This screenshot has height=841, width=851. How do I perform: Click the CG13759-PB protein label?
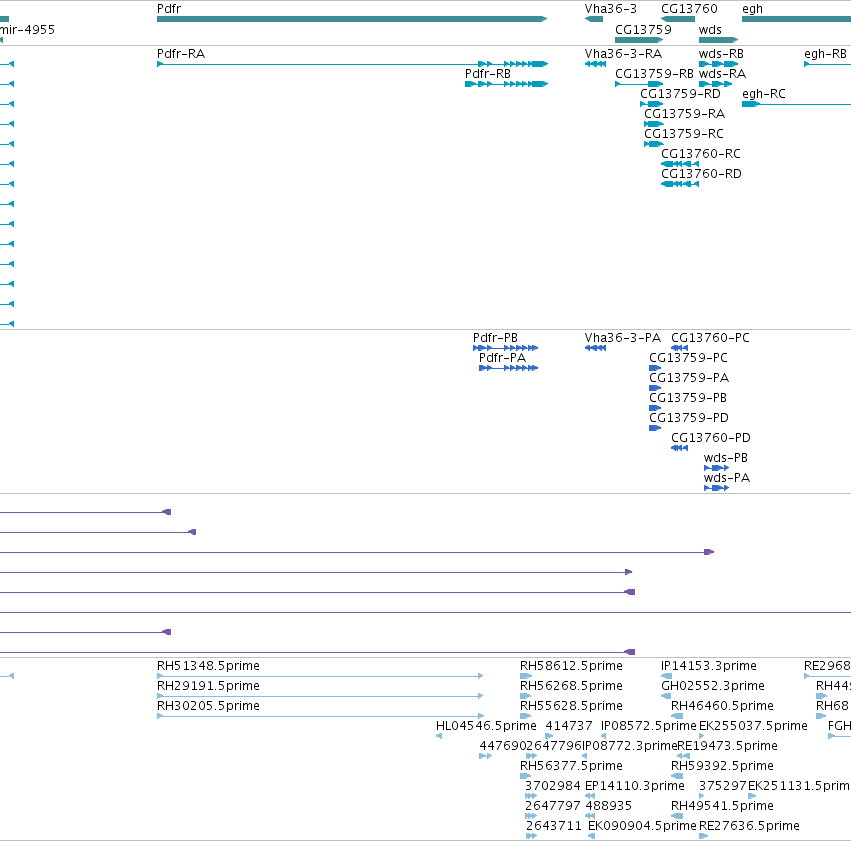click(x=688, y=398)
